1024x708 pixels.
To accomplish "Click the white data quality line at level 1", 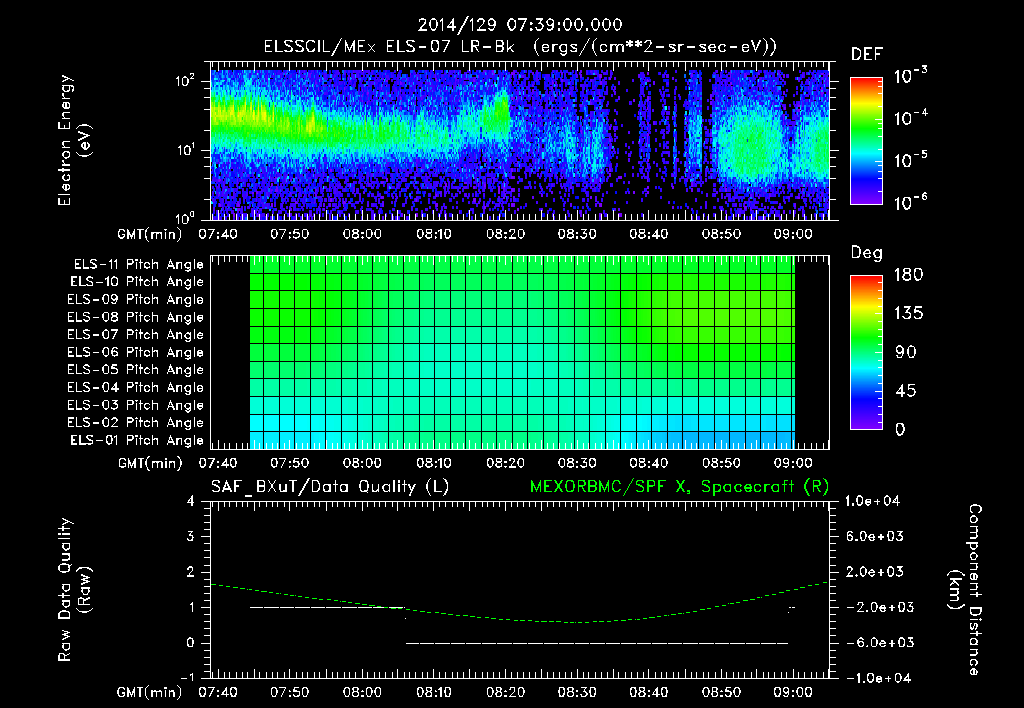I will [327, 607].
